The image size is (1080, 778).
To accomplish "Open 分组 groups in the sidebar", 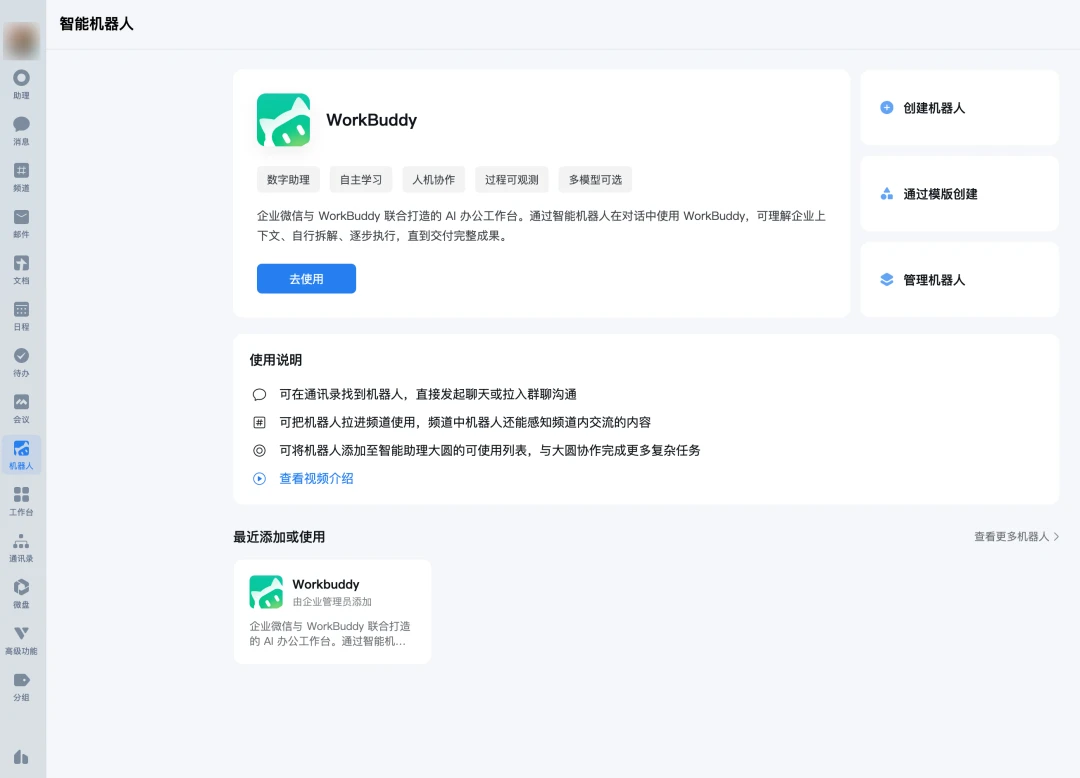I will tap(21, 686).
